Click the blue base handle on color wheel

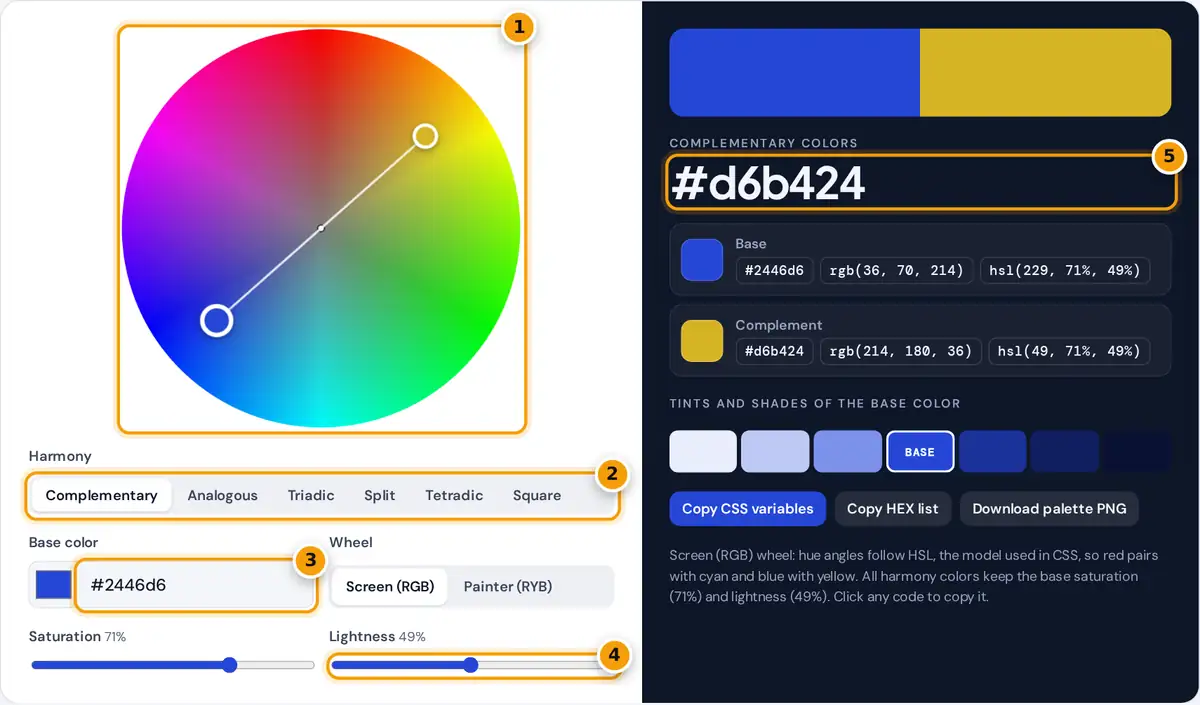tap(217, 320)
